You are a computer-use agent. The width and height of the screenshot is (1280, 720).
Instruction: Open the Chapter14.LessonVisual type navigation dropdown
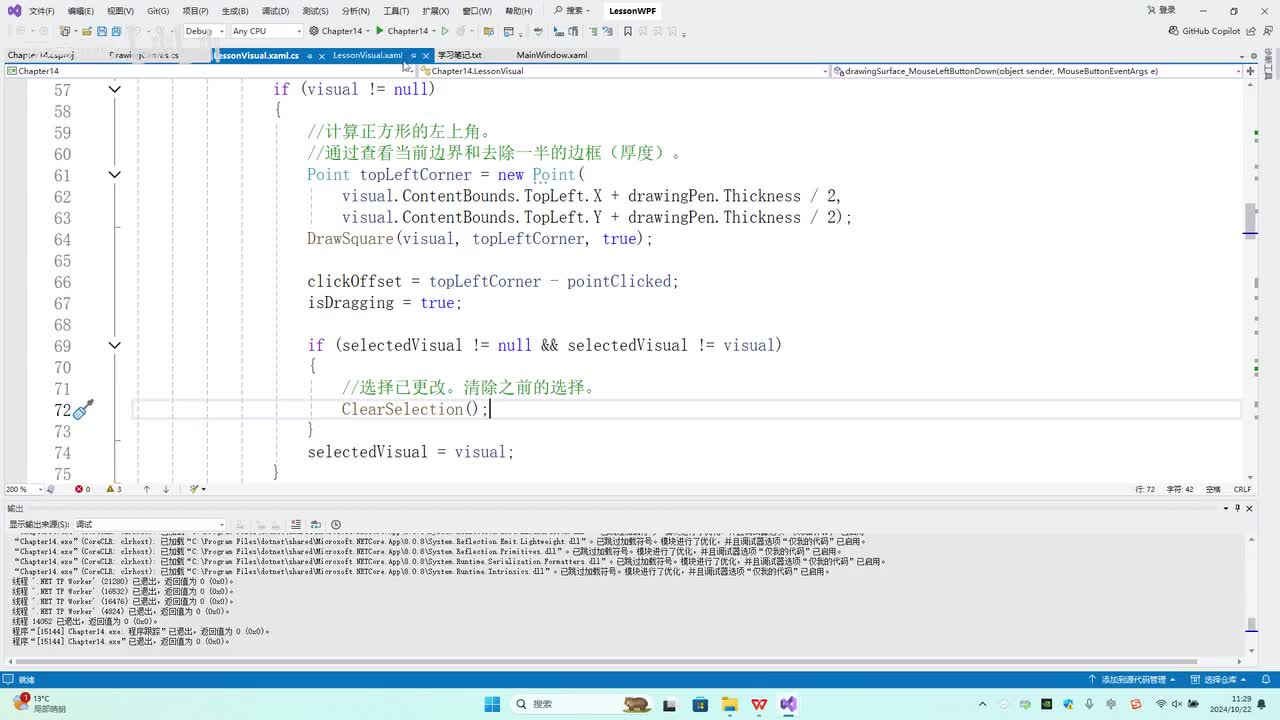[624, 71]
